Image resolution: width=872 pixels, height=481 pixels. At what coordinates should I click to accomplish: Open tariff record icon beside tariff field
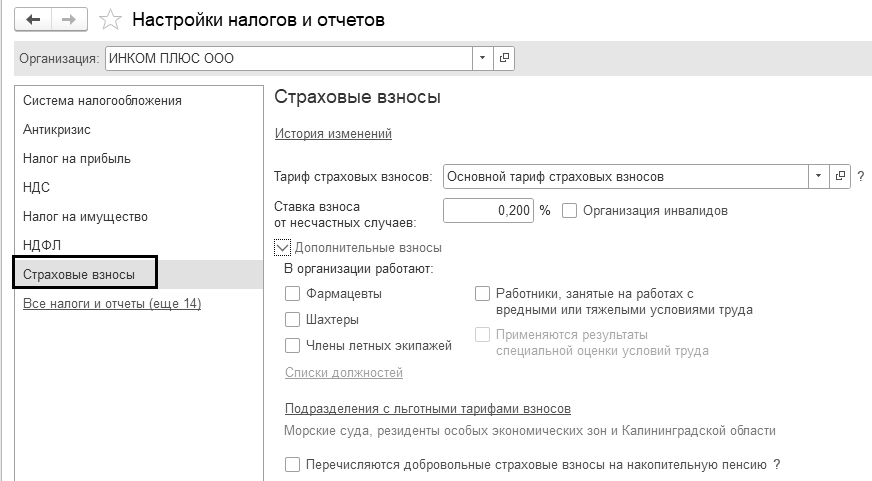click(841, 177)
